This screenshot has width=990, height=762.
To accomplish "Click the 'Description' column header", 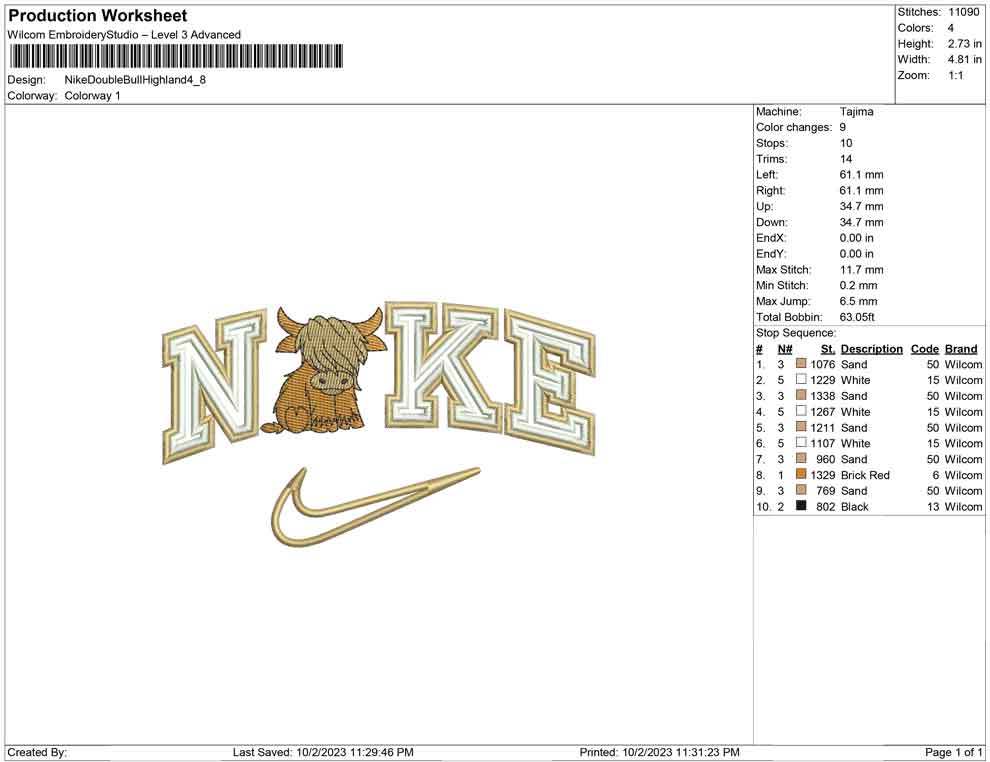I will pos(871,349).
